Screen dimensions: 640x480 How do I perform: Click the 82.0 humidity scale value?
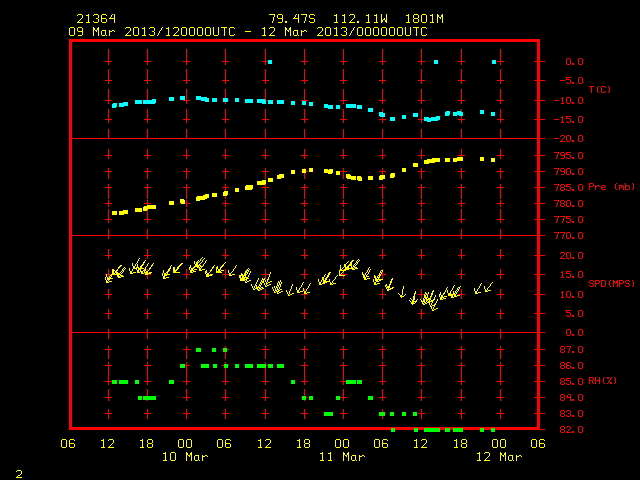[571, 430]
